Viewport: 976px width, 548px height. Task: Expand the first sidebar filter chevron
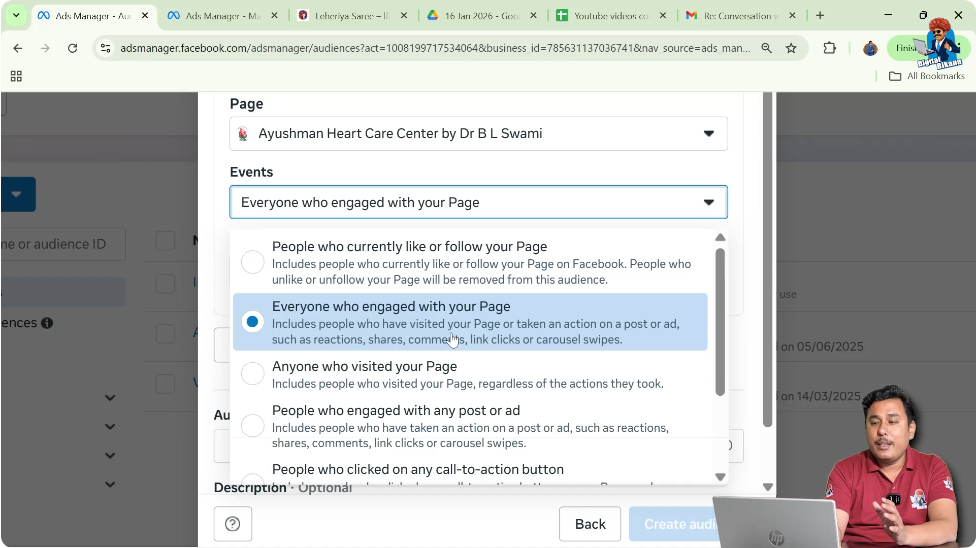click(110, 398)
